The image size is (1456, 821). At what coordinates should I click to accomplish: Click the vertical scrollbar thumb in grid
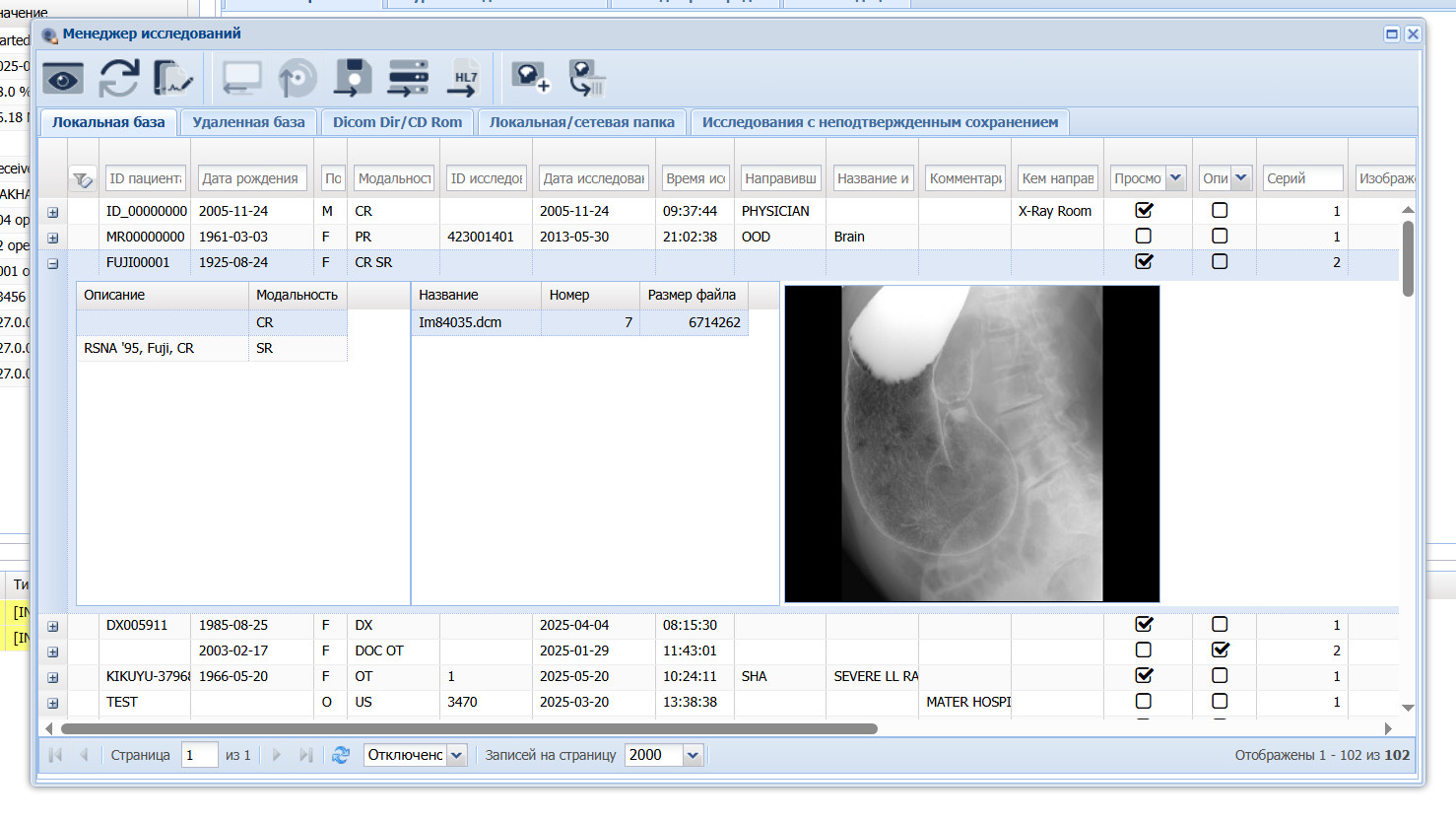[1408, 258]
